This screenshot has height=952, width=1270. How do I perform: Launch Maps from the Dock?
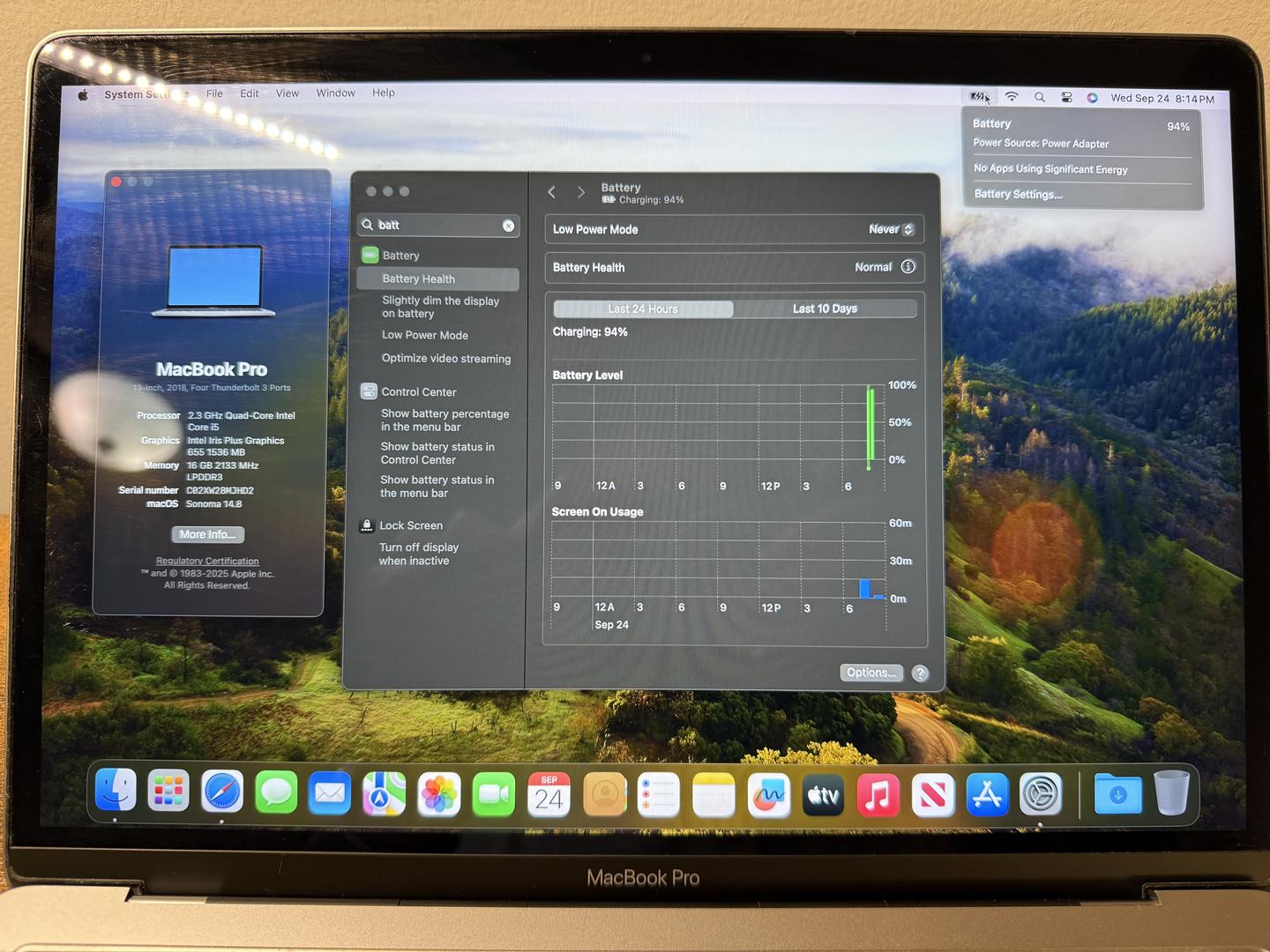coord(384,793)
